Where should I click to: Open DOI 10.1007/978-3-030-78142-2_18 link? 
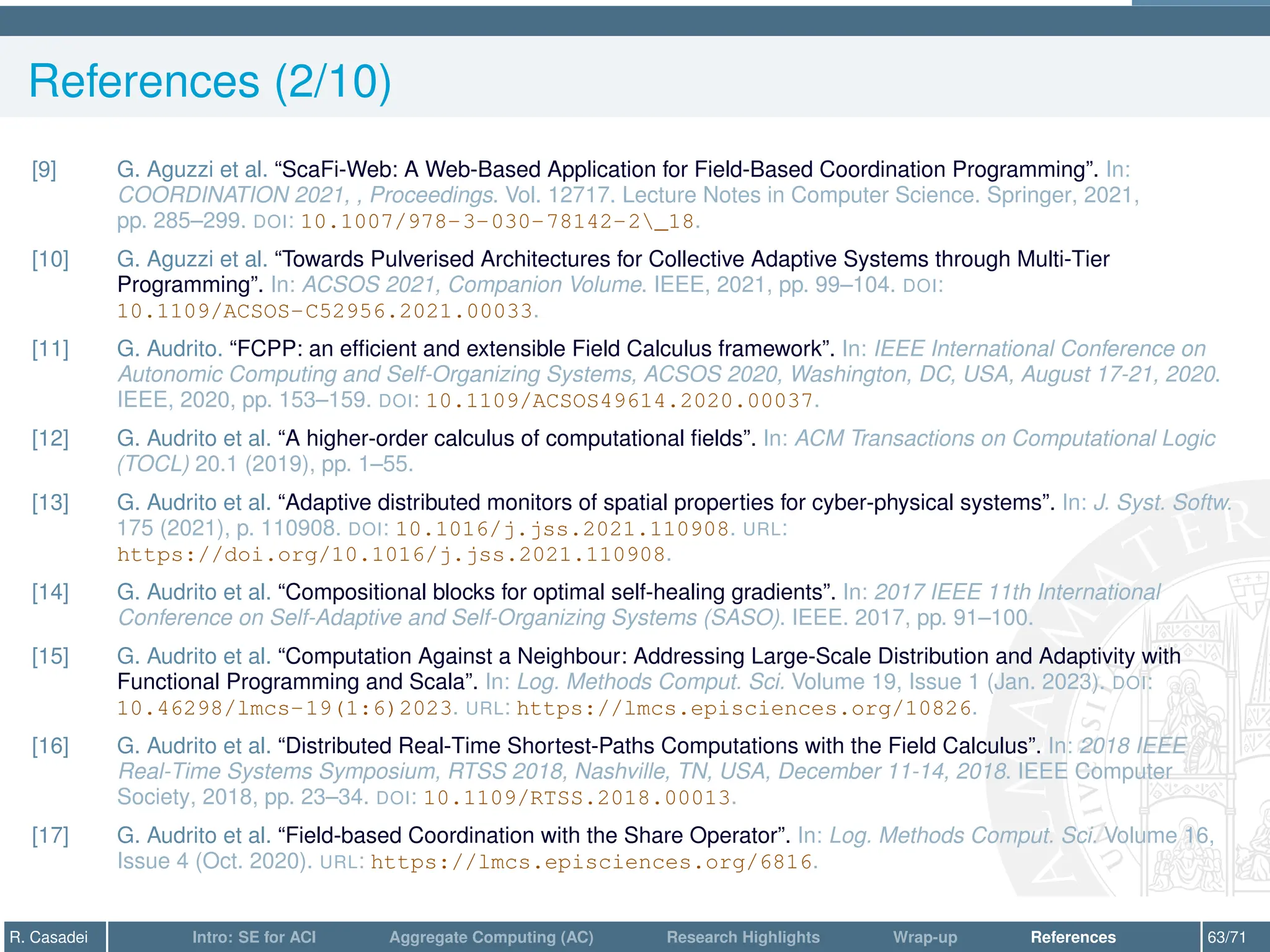497,221
